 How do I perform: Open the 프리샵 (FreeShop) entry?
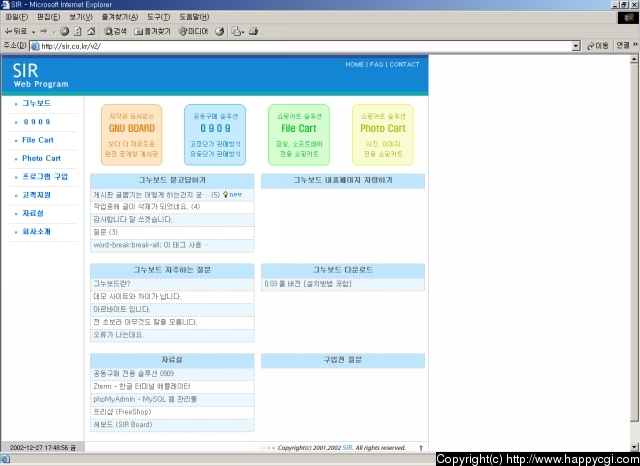click(x=122, y=412)
